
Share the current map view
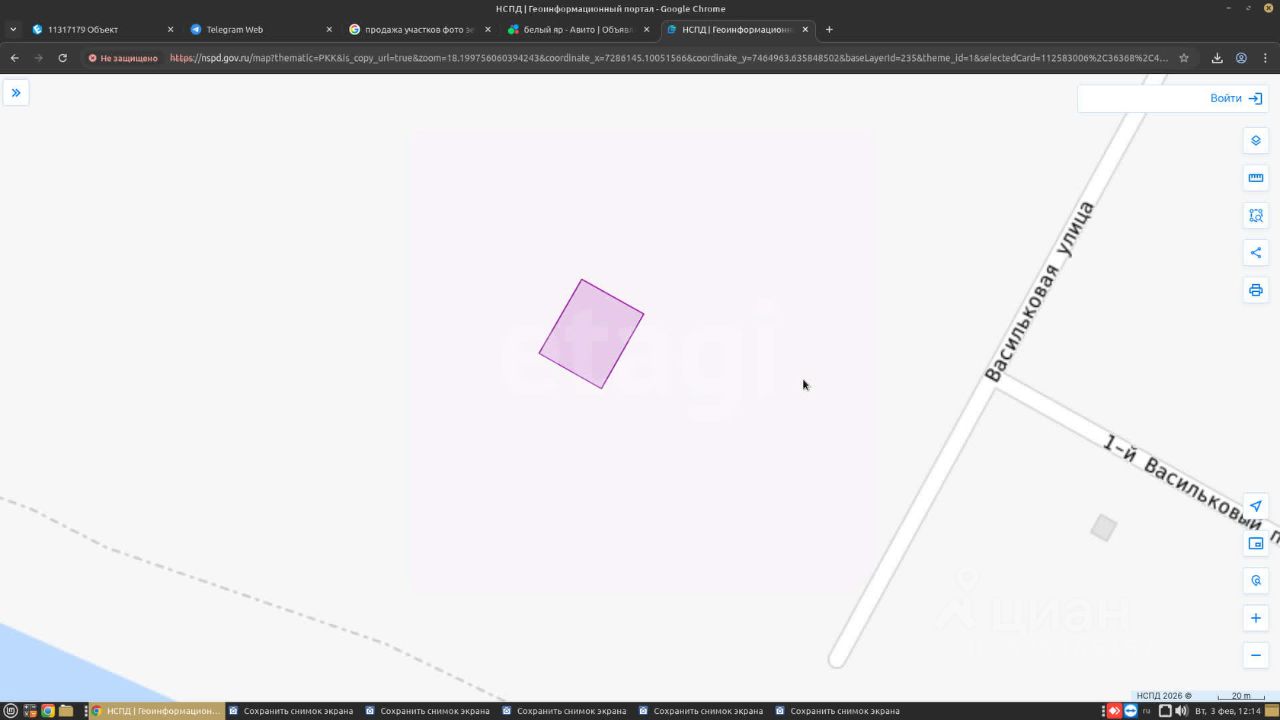pos(1256,253)
